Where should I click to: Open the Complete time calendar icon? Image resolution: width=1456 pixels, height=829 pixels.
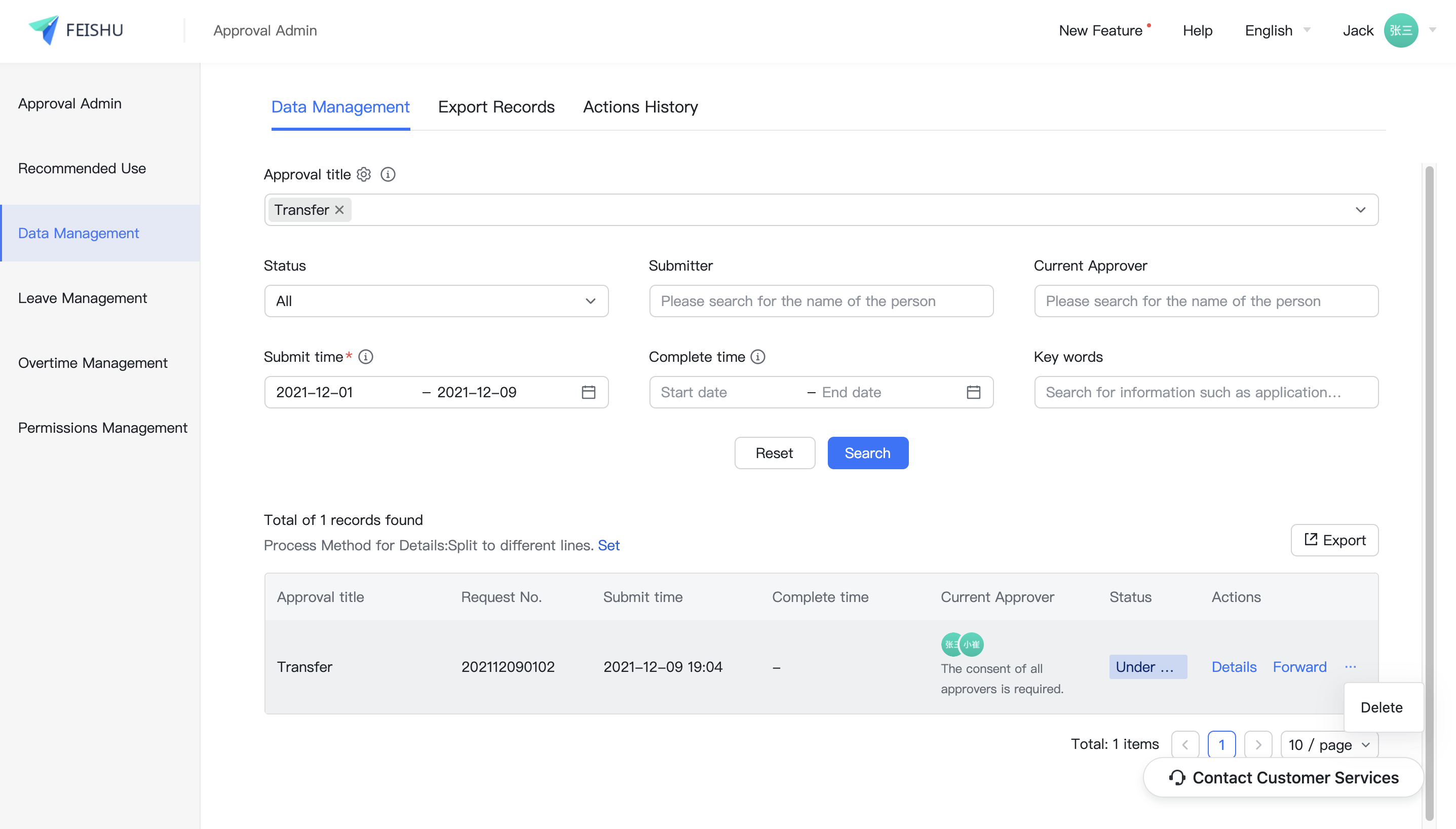(973, 392)
